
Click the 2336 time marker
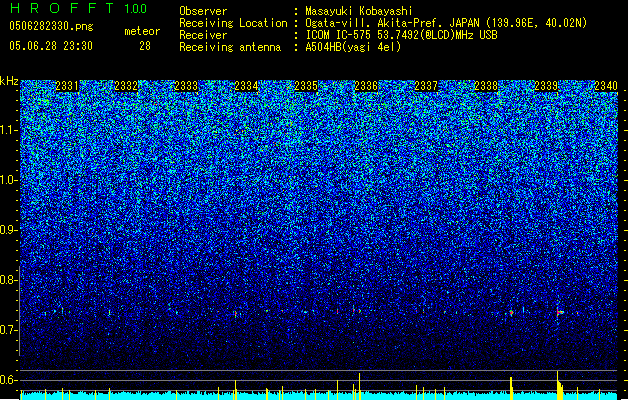[366, 86]
